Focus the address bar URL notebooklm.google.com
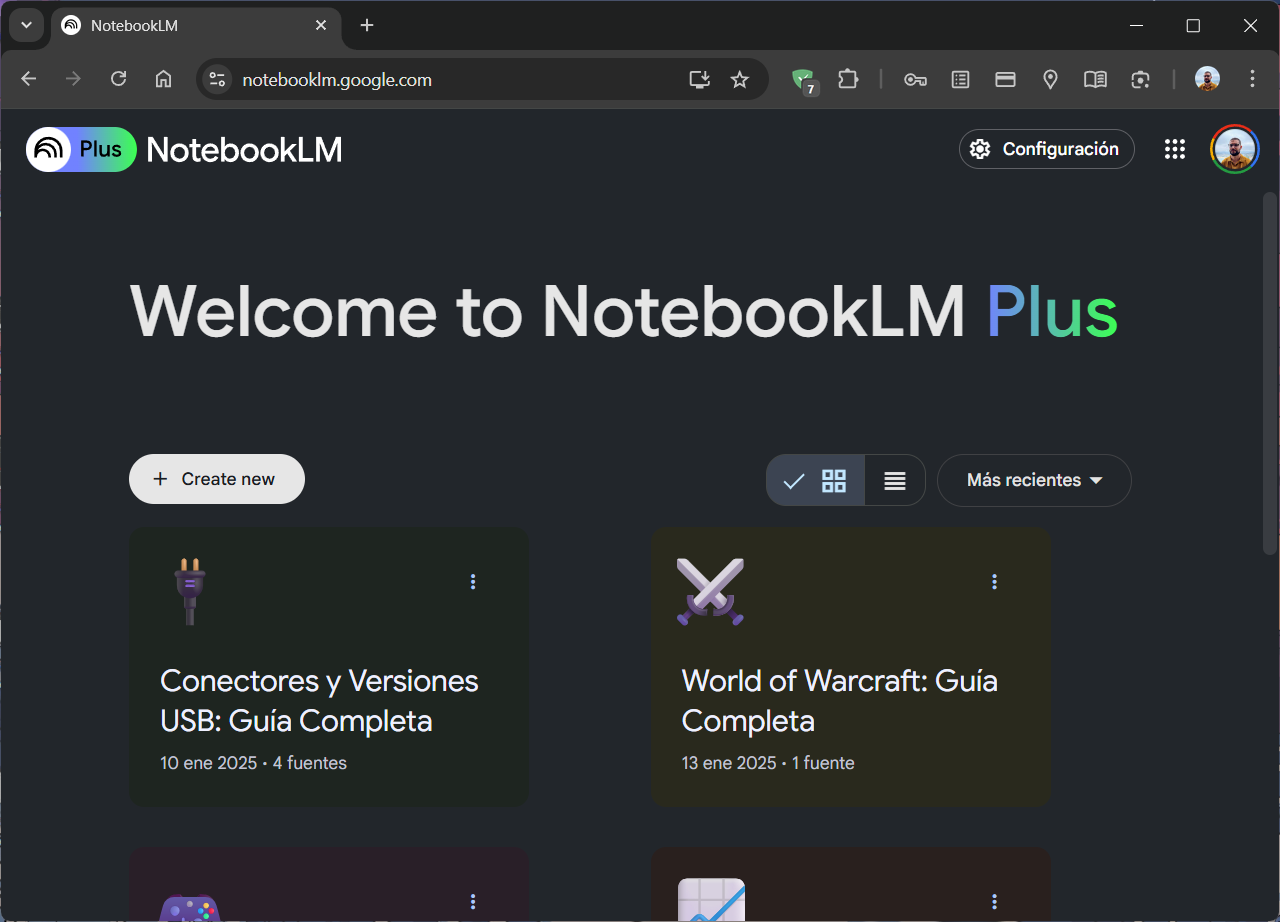Viewport: 1280px width, 922px height. (x=337, y=80)
